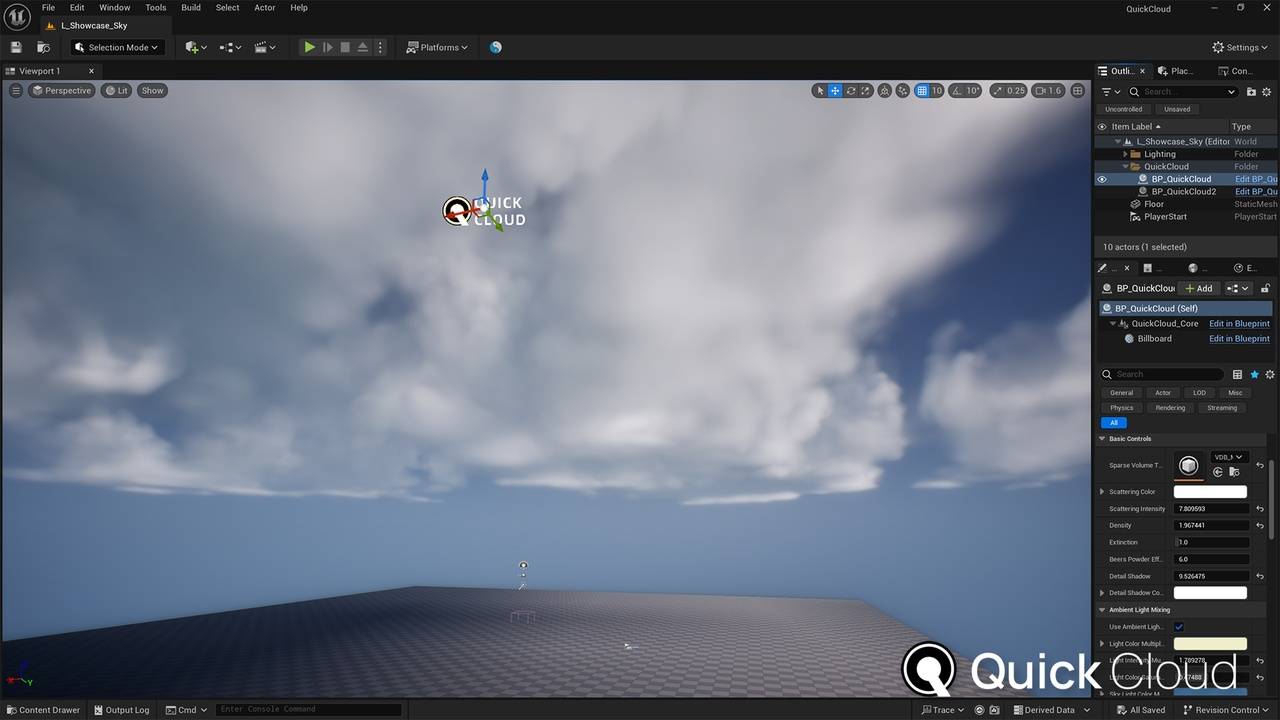This screenshot has height=720, width=1280.
Task: Save the current level with the floppy disk icon
Action: point(16,47)
